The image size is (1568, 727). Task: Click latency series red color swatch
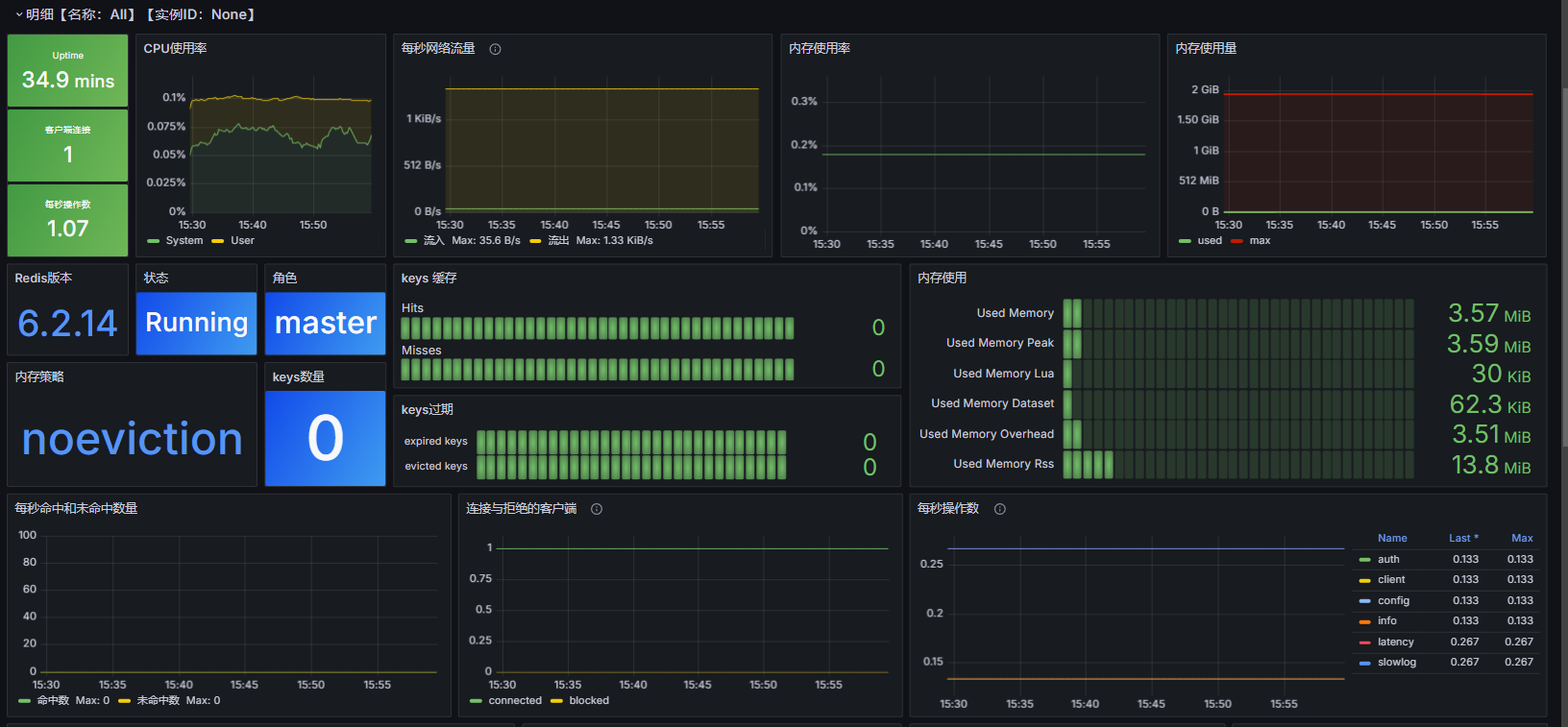[x=1364, y=642]
